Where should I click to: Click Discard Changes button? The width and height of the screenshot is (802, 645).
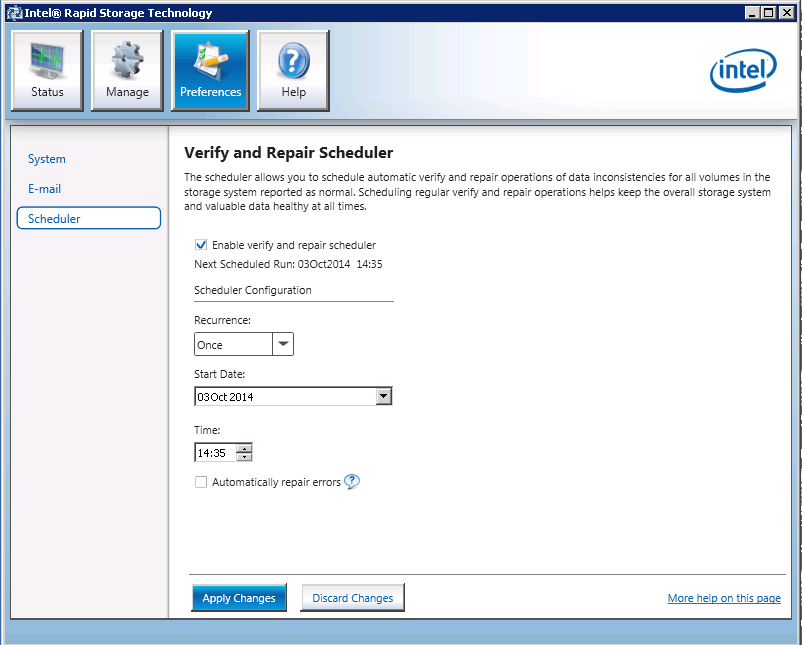click(352, 597)
